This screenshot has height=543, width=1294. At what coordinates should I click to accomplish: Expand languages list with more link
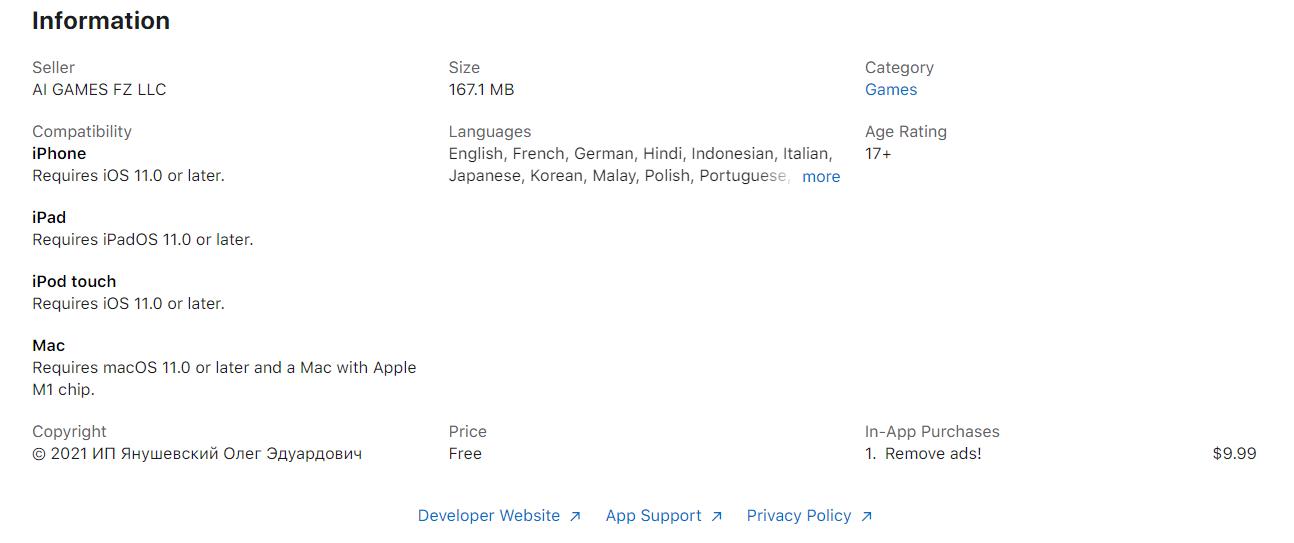point(821,176)
